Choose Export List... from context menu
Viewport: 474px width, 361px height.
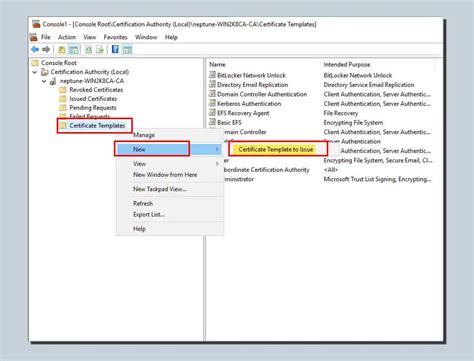tap(149, 215)
